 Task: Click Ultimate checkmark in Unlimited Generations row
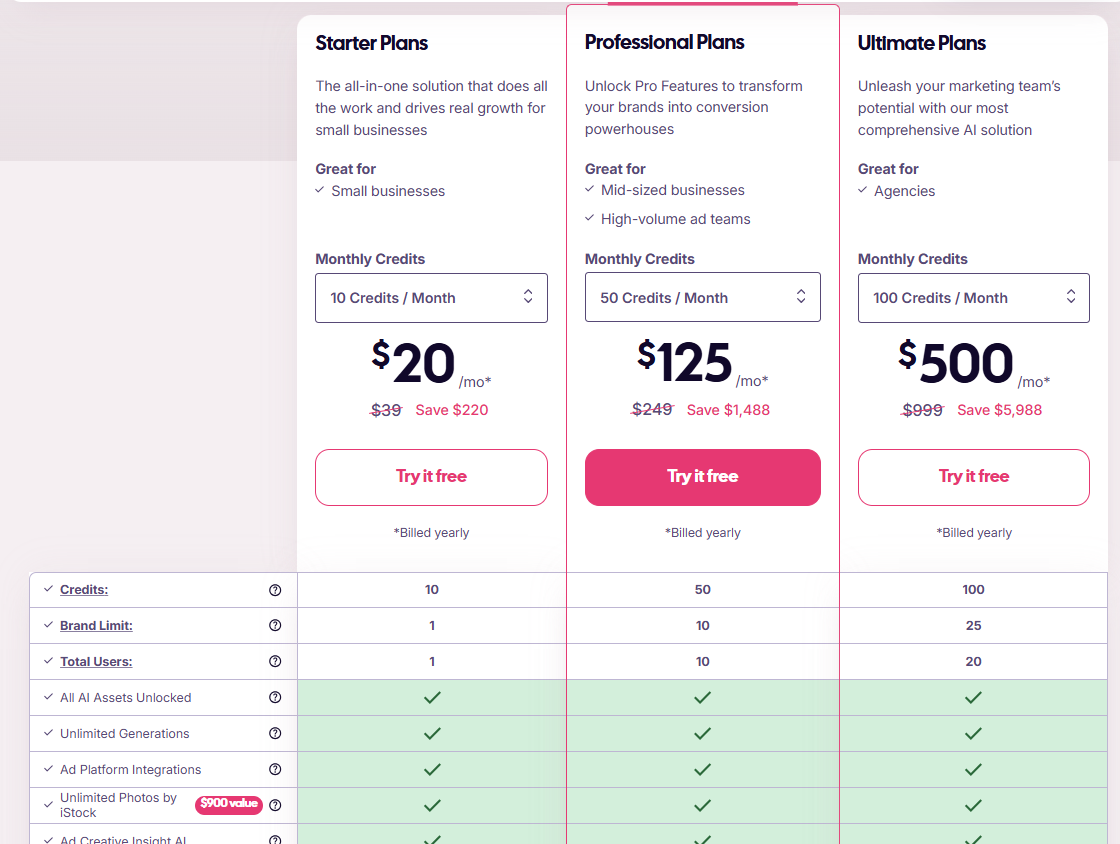tap(974, 733)
